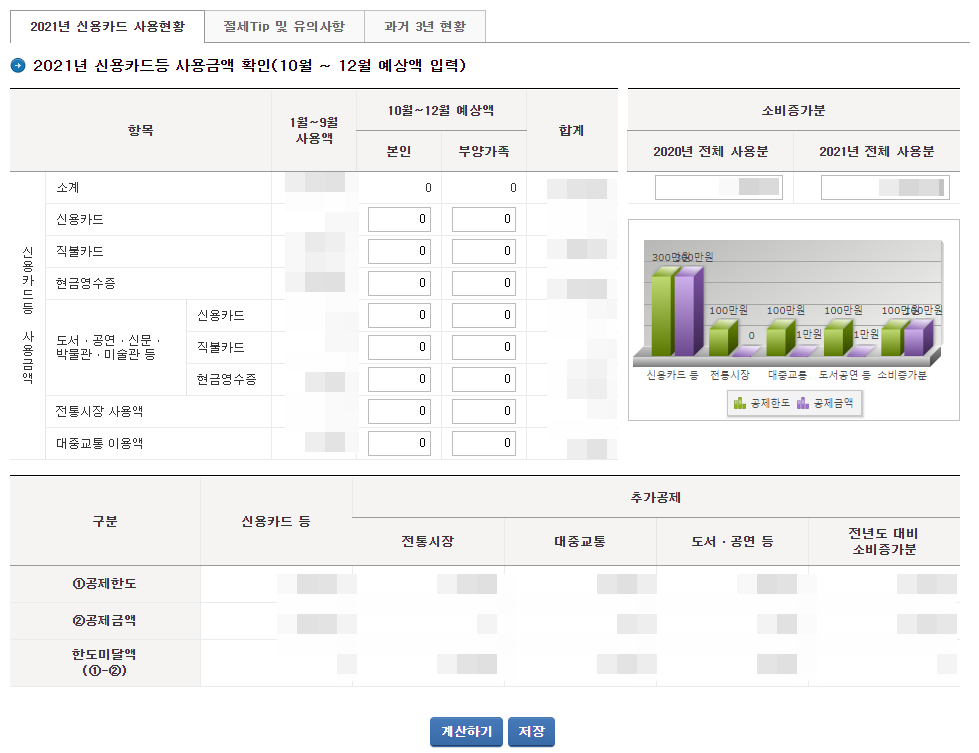Click the green 도서공연 등 chart bar
979x753 pixels.
837,338
